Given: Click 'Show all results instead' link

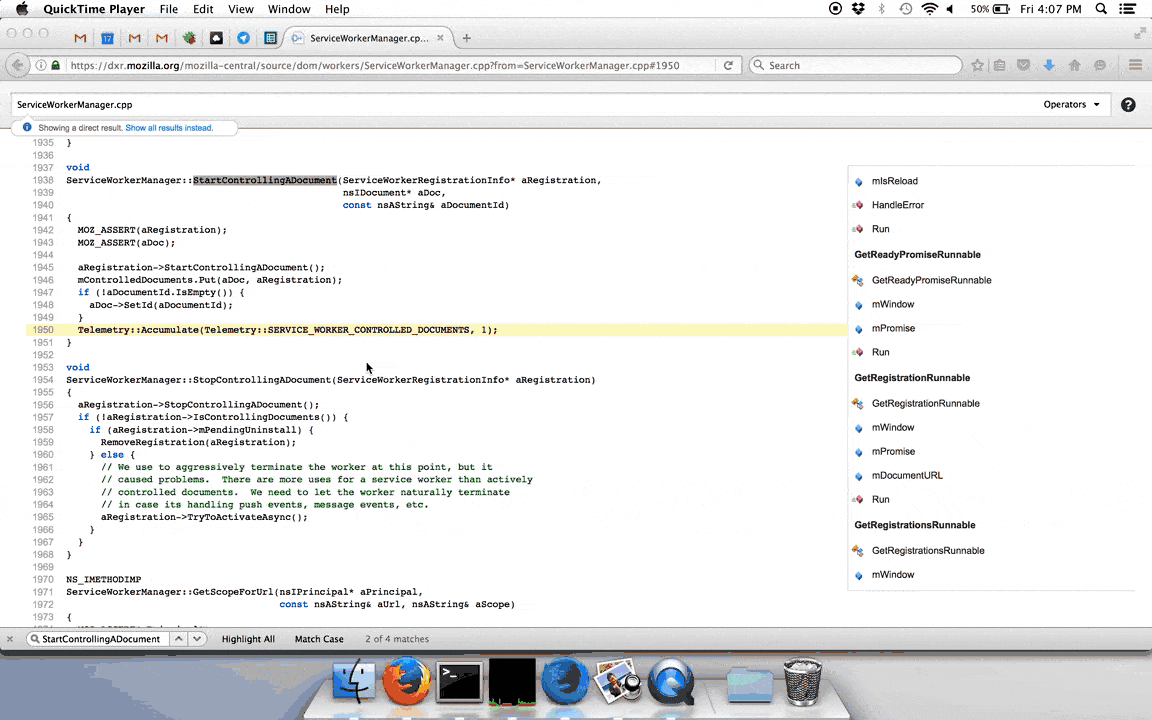Looking at the screenshot, I should (169, 128).
